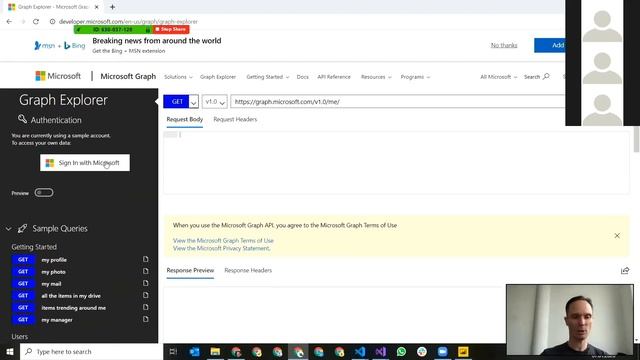Screen dimensions: 640x360
Task: Expand the Programs menu
Action: pos(415,77)
